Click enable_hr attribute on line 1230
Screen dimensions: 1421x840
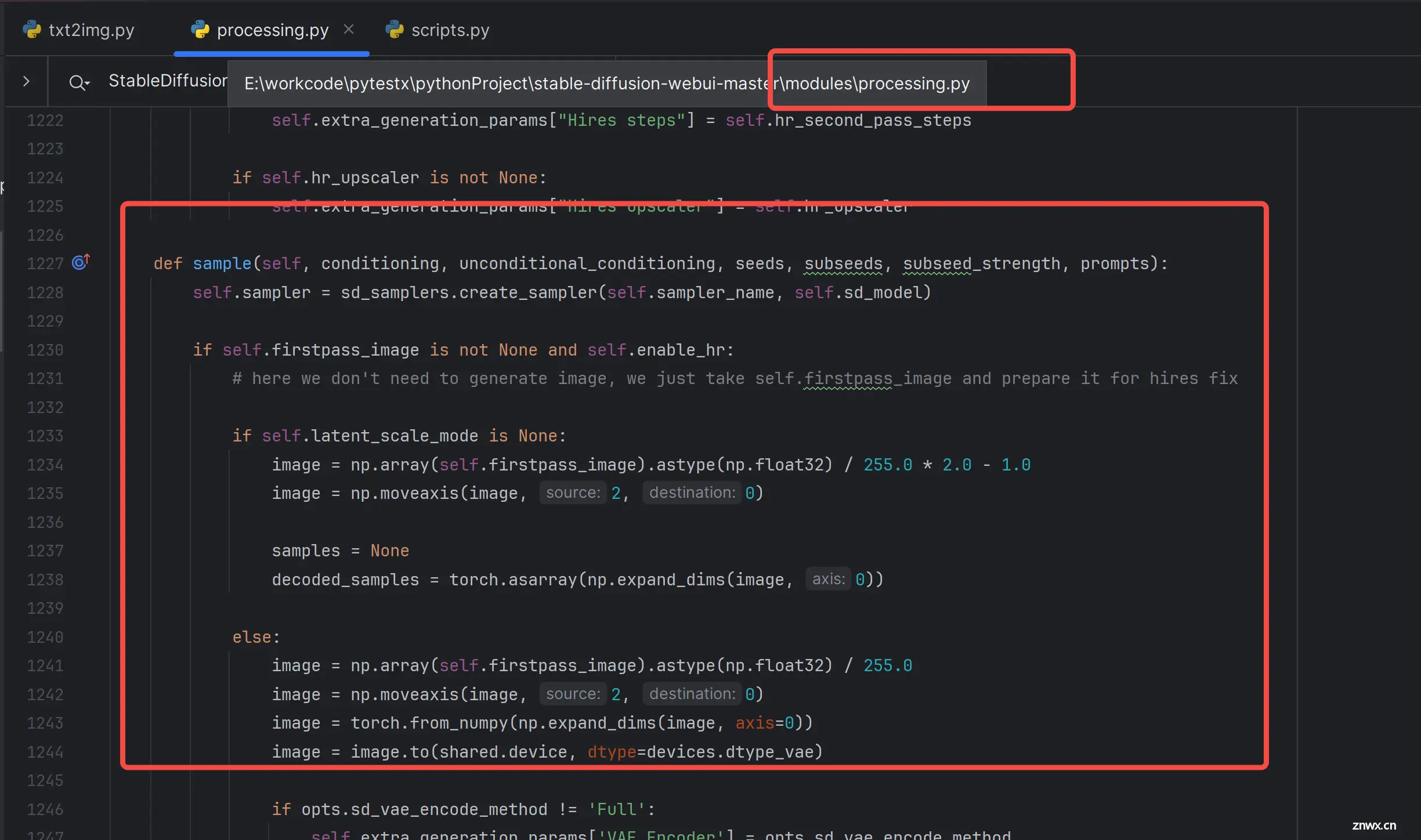click(x=681, y=350)
